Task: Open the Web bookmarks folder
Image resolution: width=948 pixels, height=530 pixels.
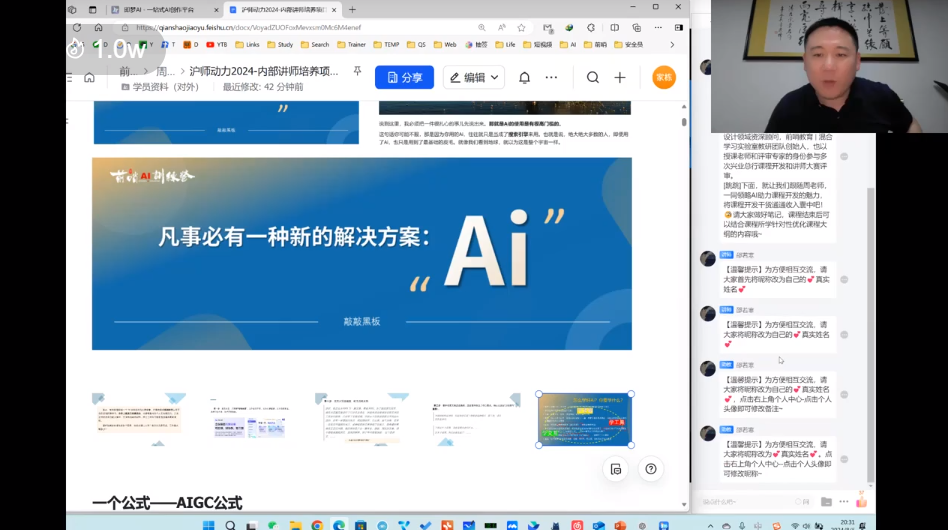Action: click(445, 45)
